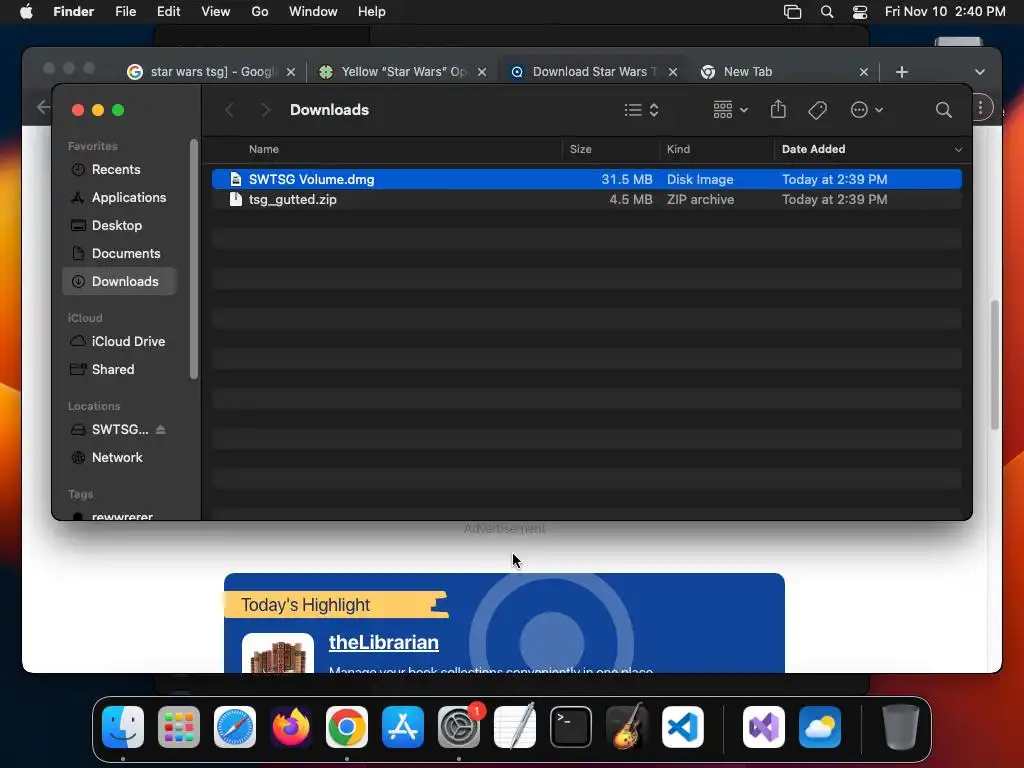The image size is (1024, 768).
Task: Select Recents in the Finder sidebar
Action: [120, 169]
